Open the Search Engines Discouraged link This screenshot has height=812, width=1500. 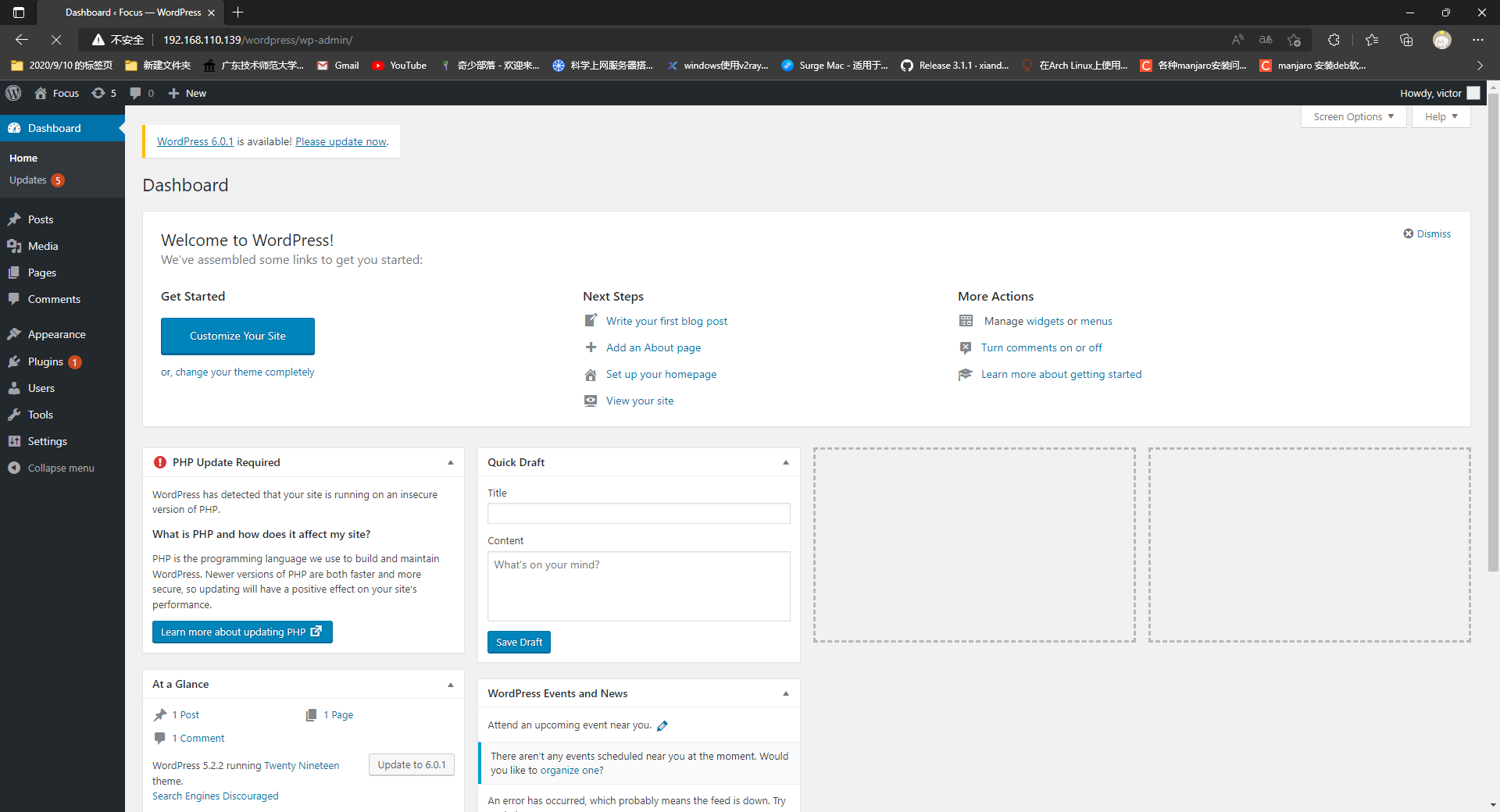(215, 796)
